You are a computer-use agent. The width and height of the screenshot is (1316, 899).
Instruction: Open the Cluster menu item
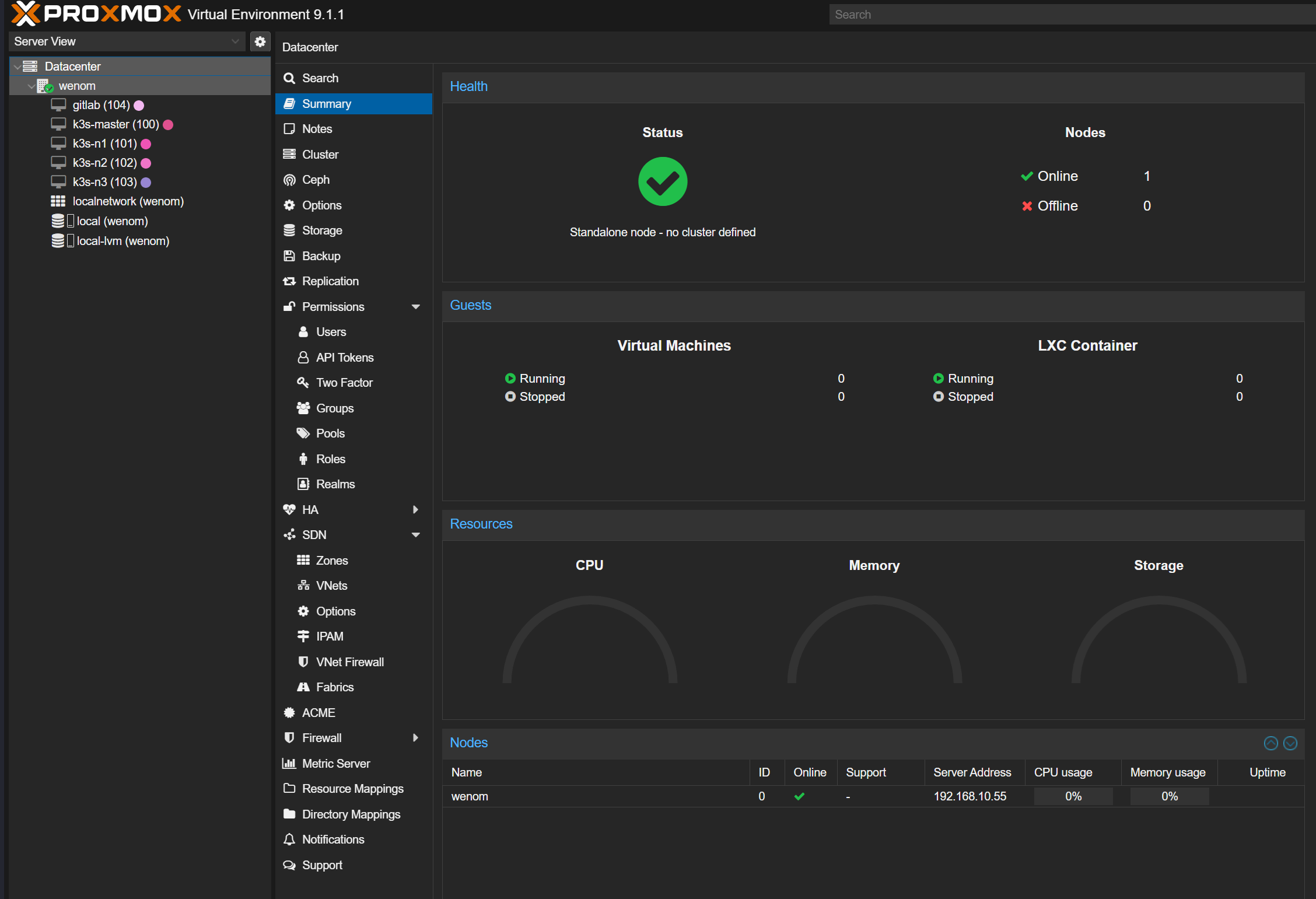[x=320, y=155]
